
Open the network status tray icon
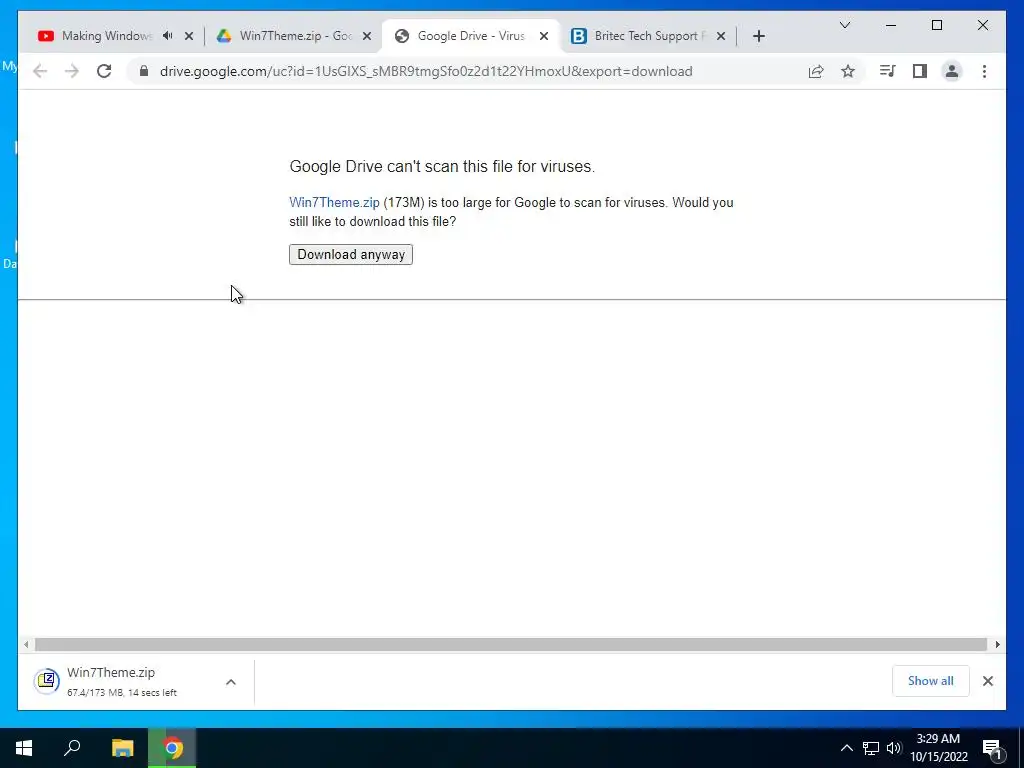tap(871, 748)
